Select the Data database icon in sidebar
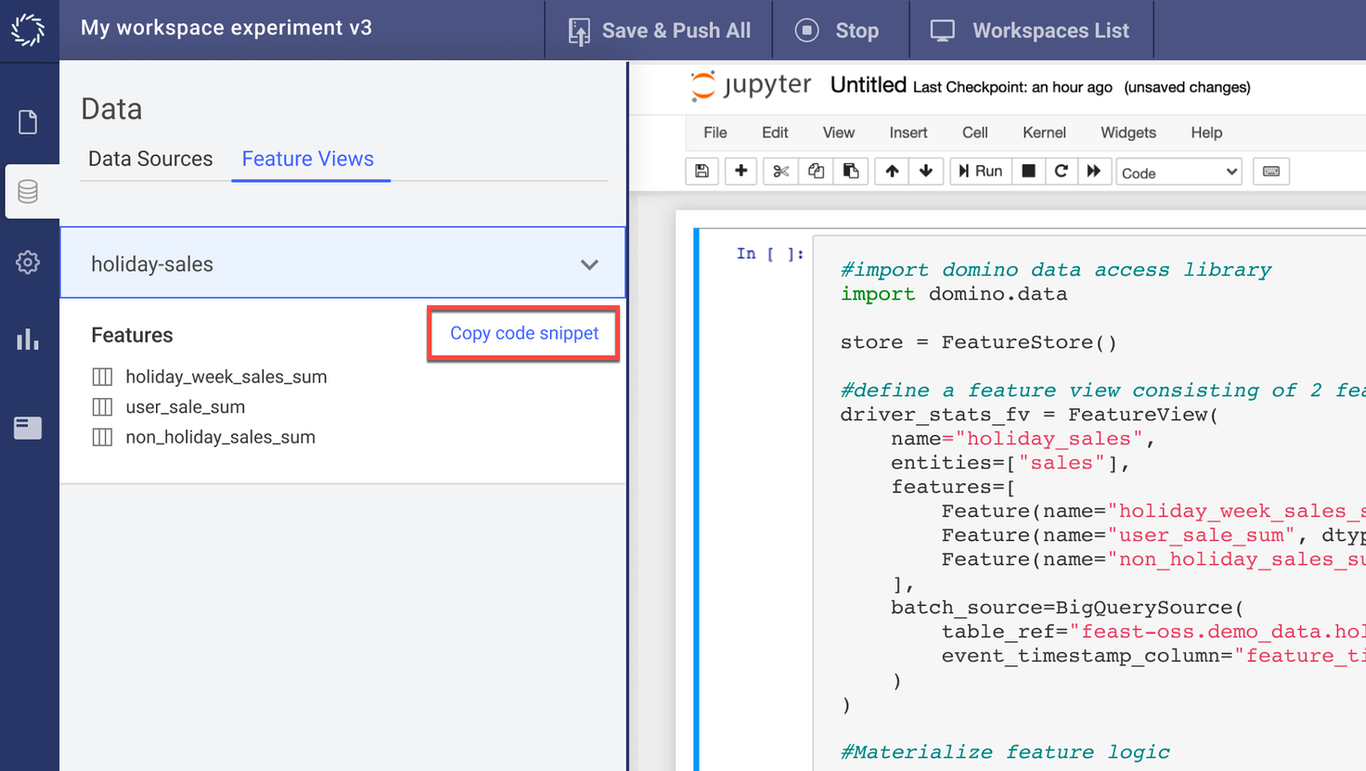Image resolution: width=1366 pixels, height=771 pixels. 29,190
